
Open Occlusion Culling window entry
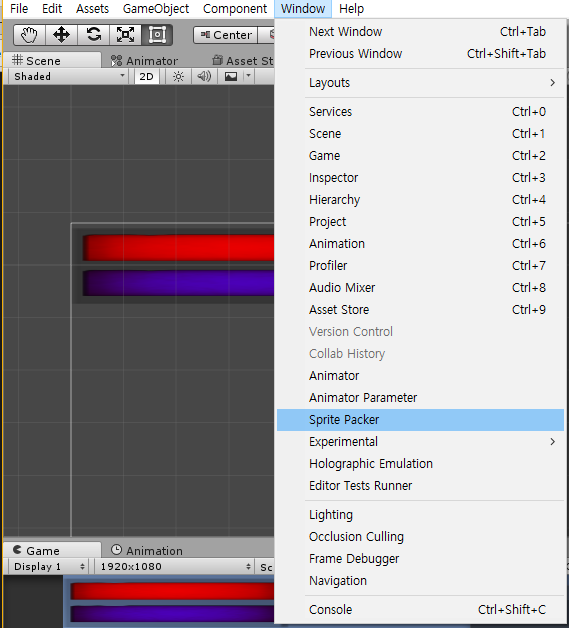pyautogui.click(x=420, y=537)
